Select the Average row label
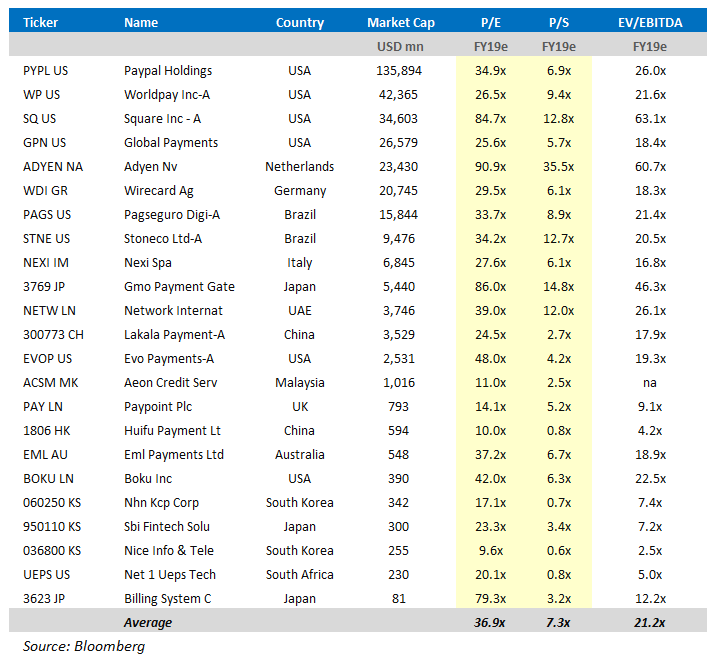 click(x=148, y=623)
